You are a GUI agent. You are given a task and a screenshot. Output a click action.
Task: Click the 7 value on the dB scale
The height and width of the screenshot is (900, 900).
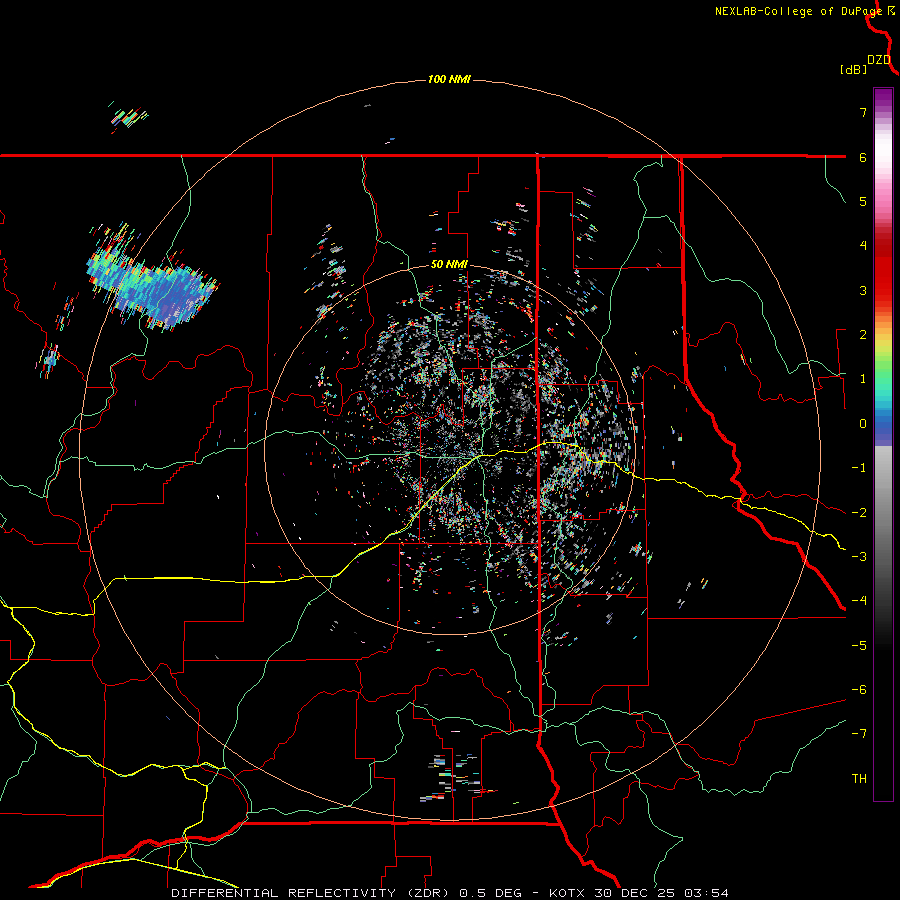[x=863, y=112]
